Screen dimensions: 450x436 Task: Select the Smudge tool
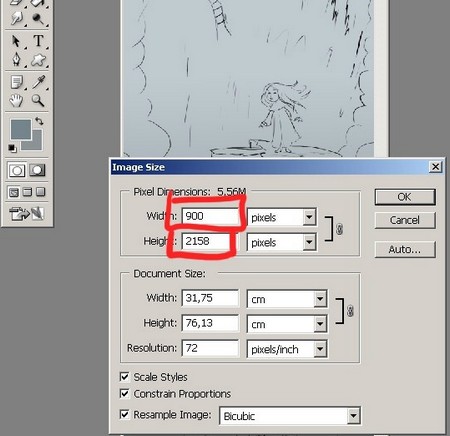[16, 19]
